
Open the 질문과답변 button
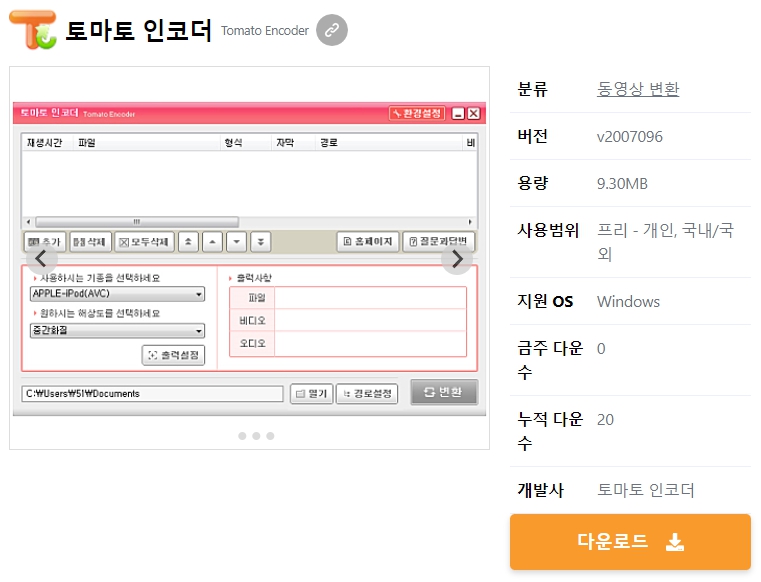tap(438, 242)
